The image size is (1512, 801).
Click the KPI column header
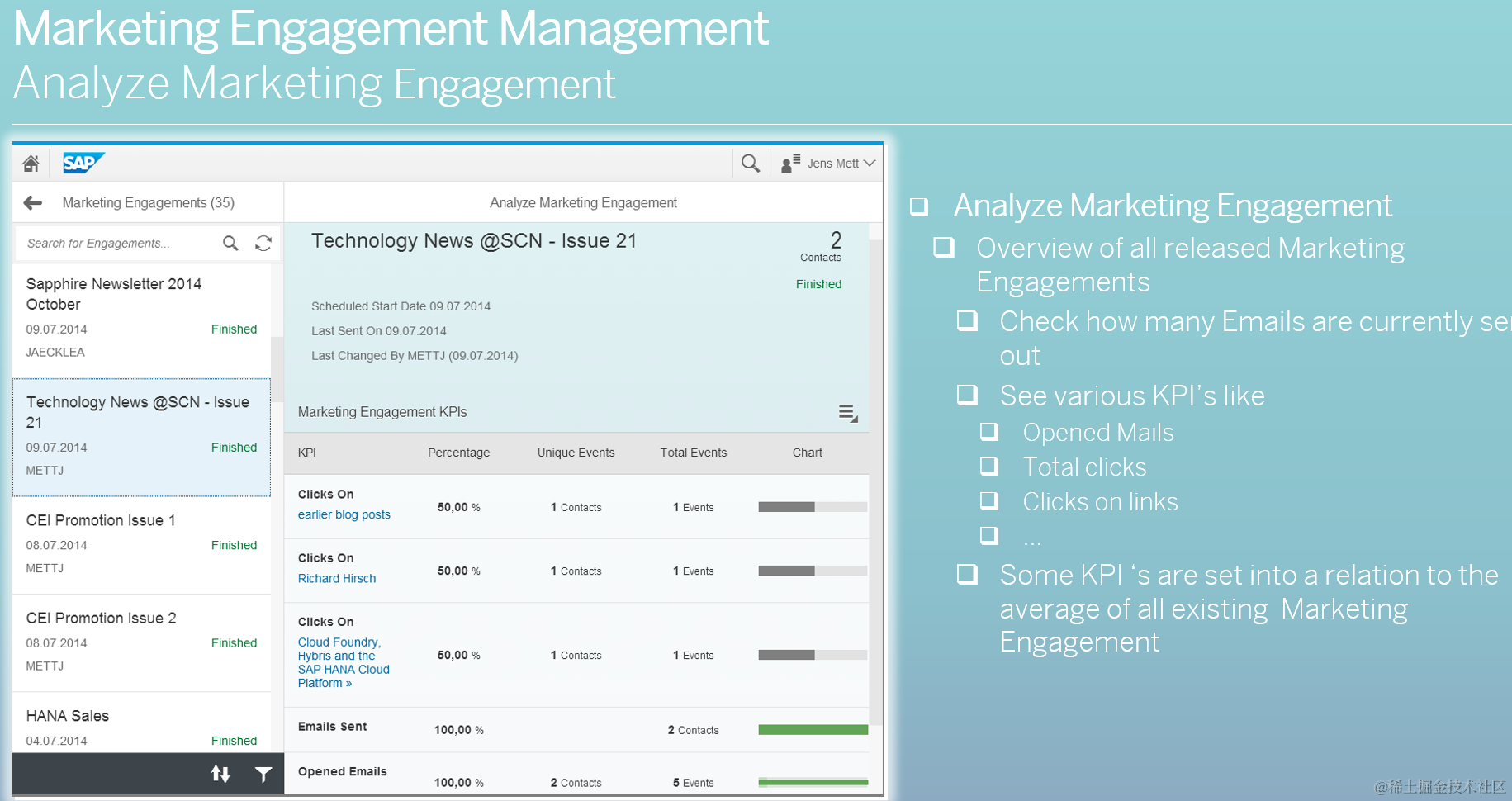[306, 453]
